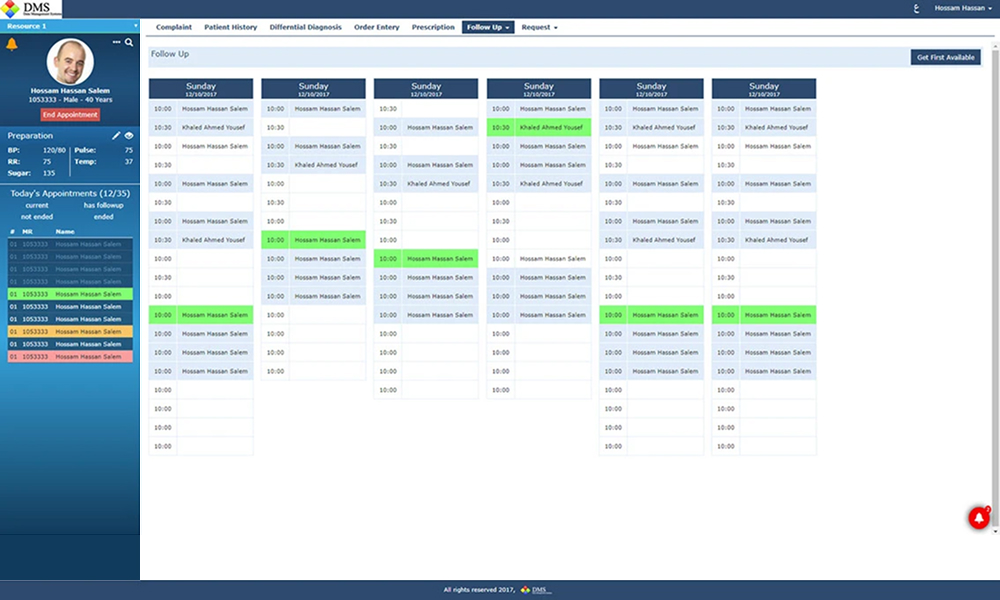Image resolution: width=1000 pixels, height=600 pixels.
Task: Edit preparation vitals with pencil icon
Action: click(116, 135)
